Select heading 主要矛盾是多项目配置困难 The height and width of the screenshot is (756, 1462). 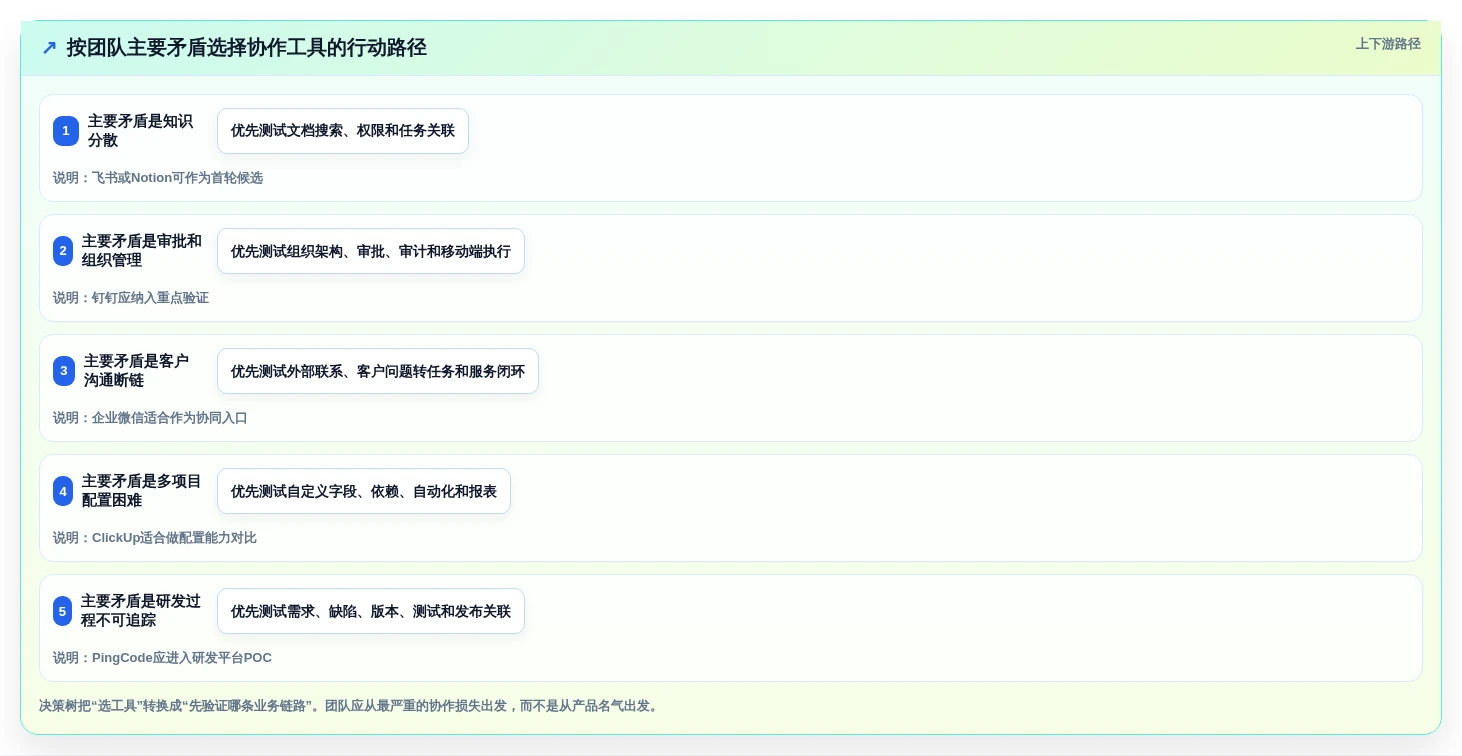pos(142,491)
